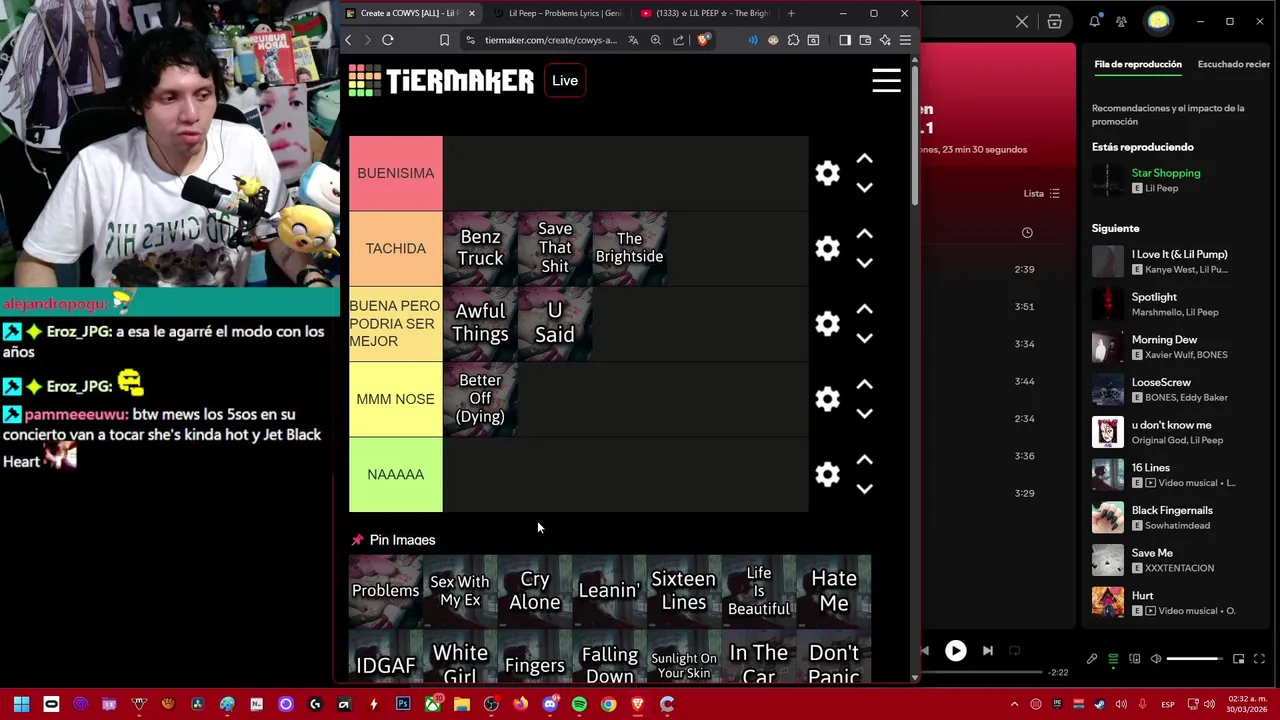Open Windows Start menu

pyautogui.click(x=21, y=704)
